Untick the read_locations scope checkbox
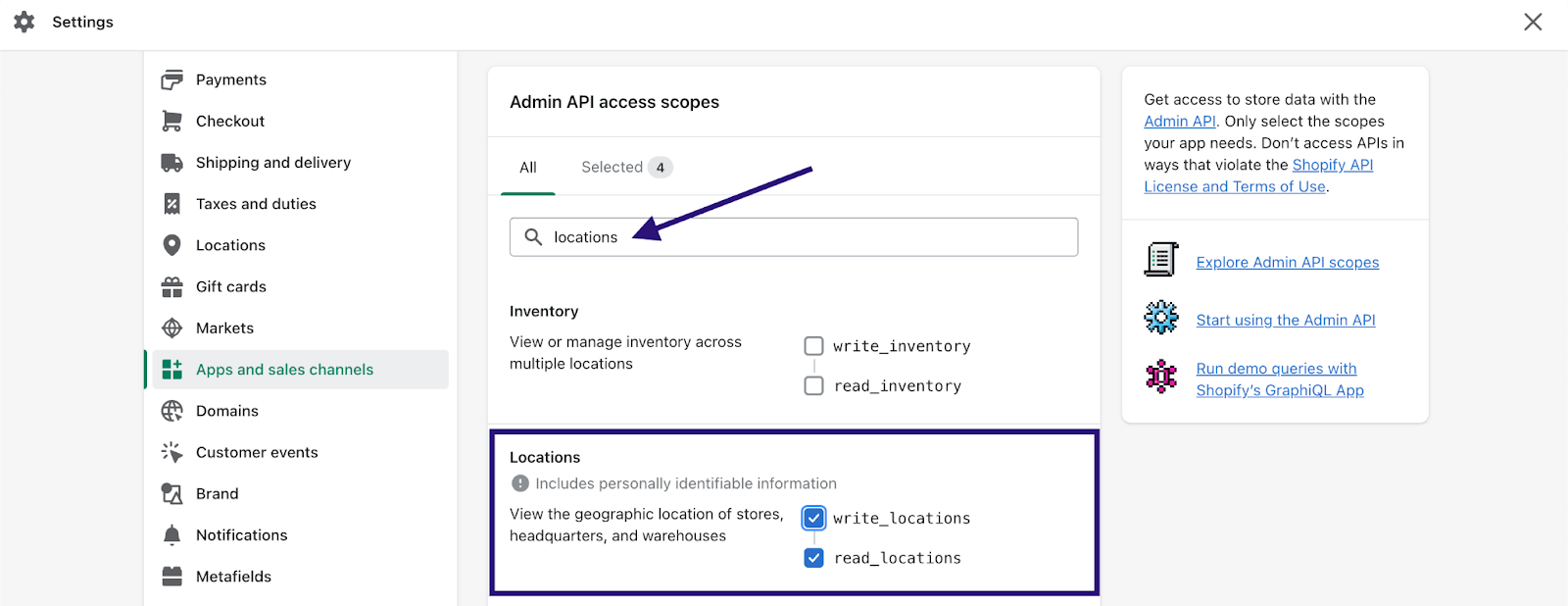Viewport: 1568px width, 606px height. click(x=813, y=558)
